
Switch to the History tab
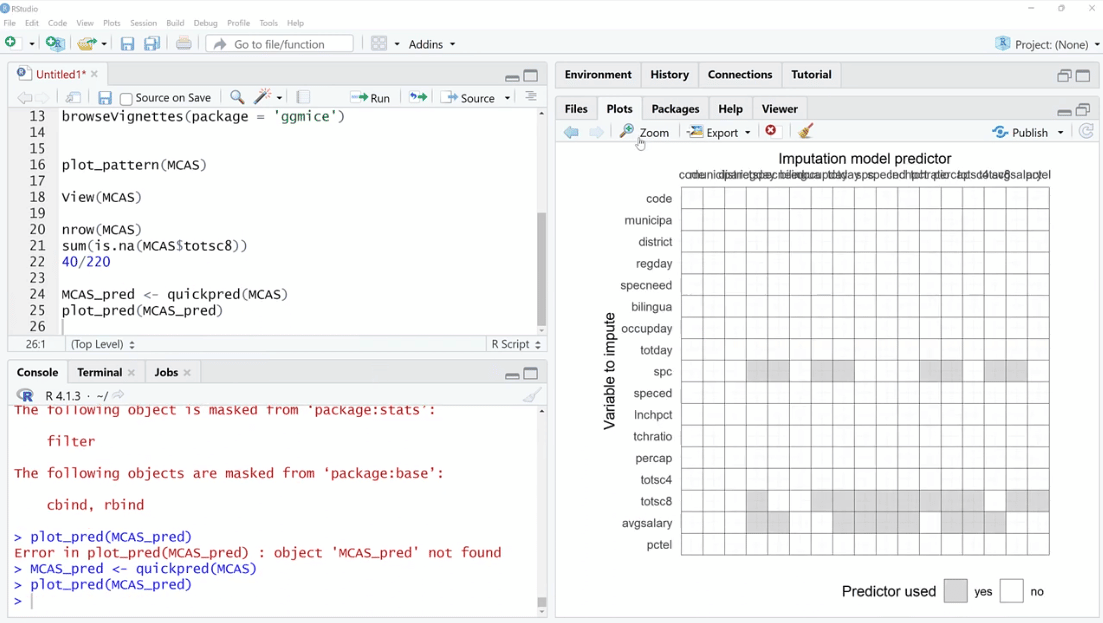(669, 75)
